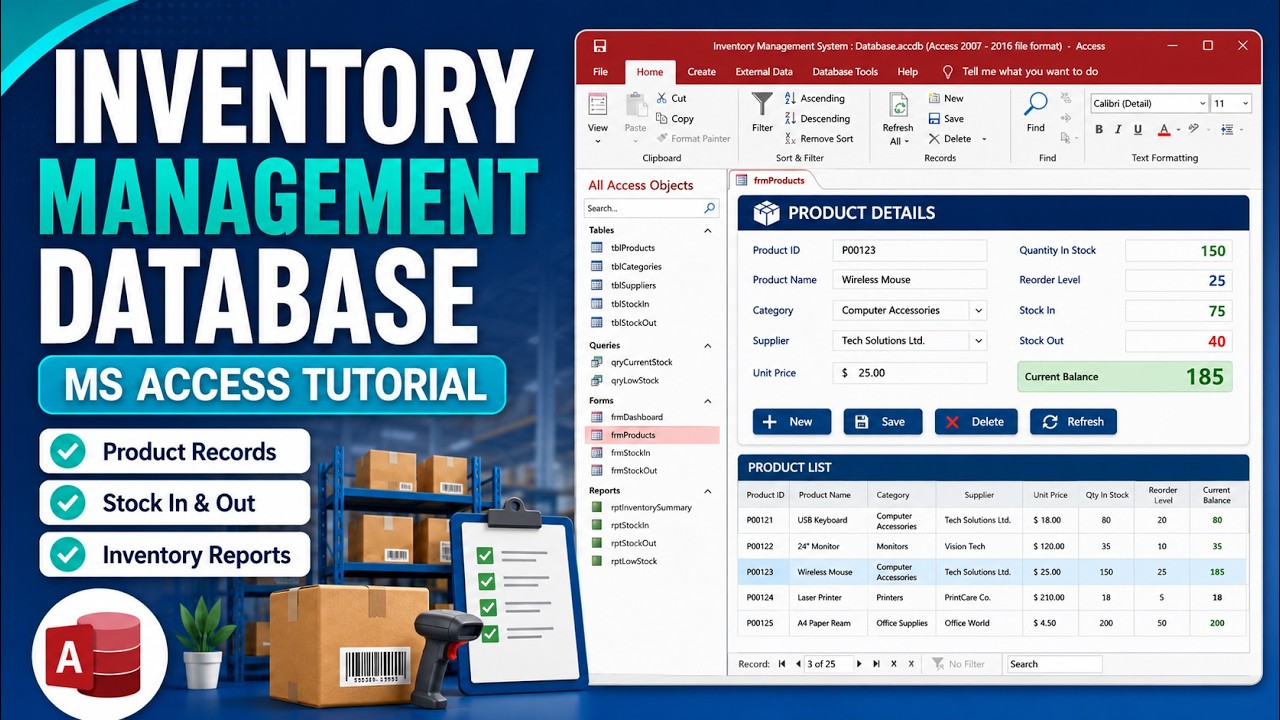This screenshot has height=720, width=1280.
Task: Collapse the Queries group
Action: 708,345
